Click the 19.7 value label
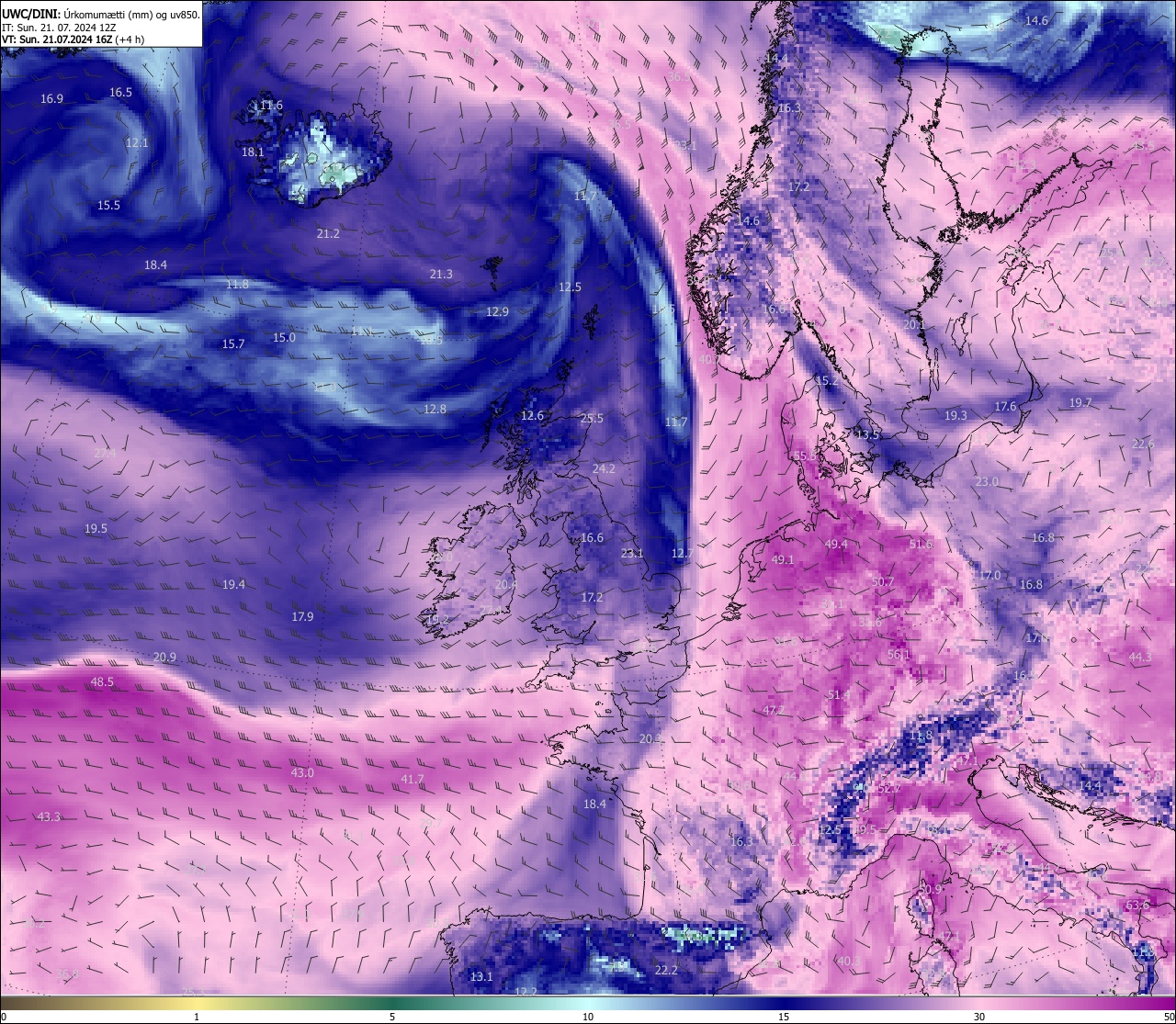Image resolution: width=1176 pixels, height=1024 pixels. tap(1080, 403)
